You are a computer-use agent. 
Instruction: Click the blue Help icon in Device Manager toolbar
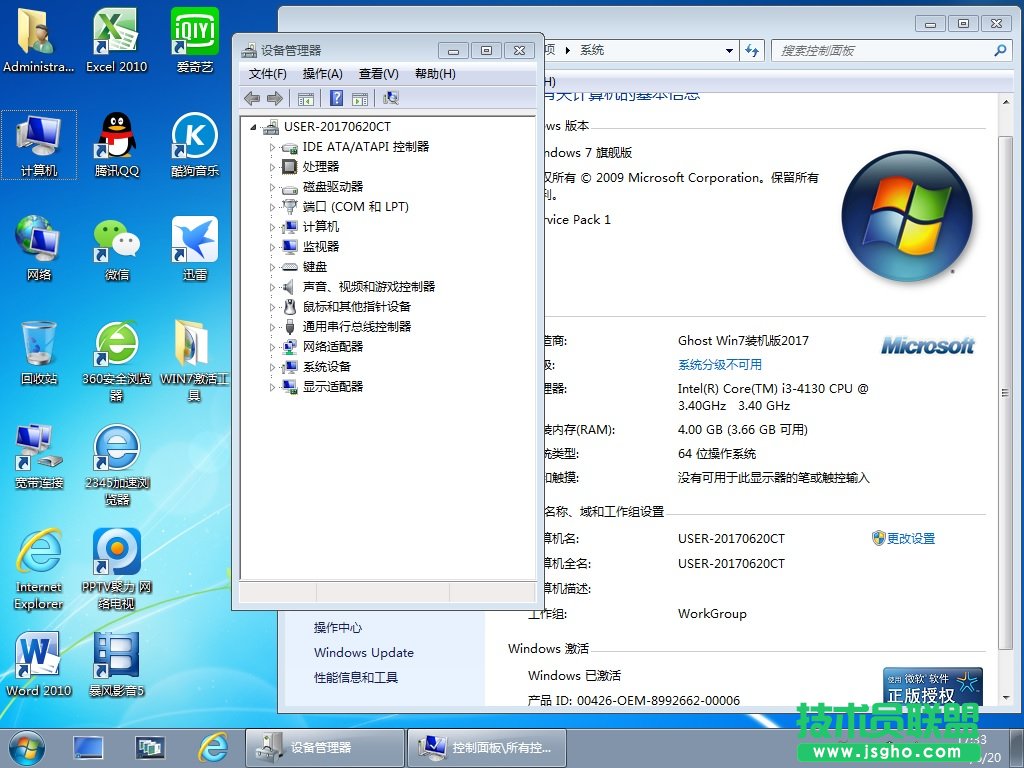[337, 98]
